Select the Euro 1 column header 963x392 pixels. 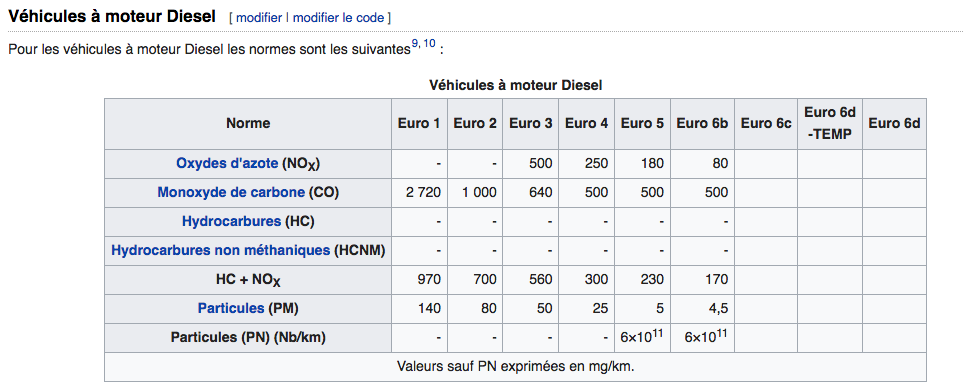pos(419,123)
